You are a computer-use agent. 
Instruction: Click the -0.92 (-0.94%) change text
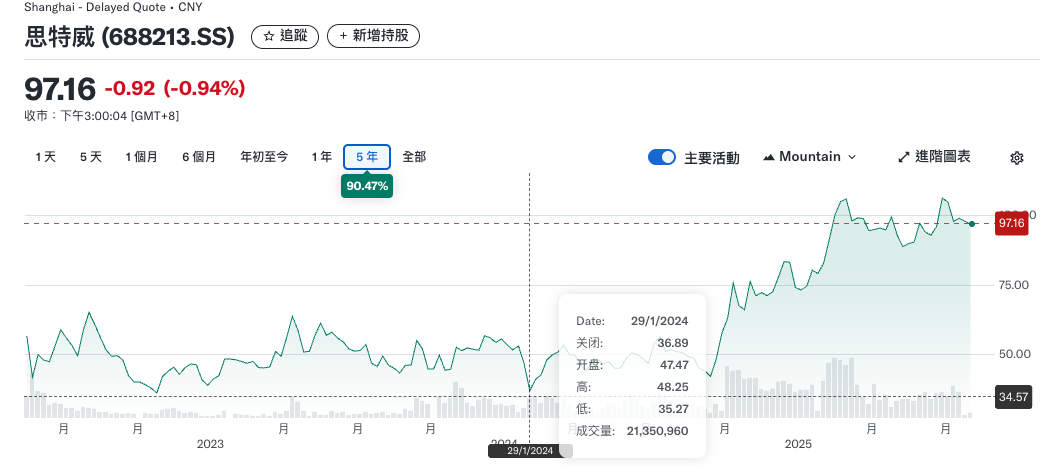coord(175,88)
